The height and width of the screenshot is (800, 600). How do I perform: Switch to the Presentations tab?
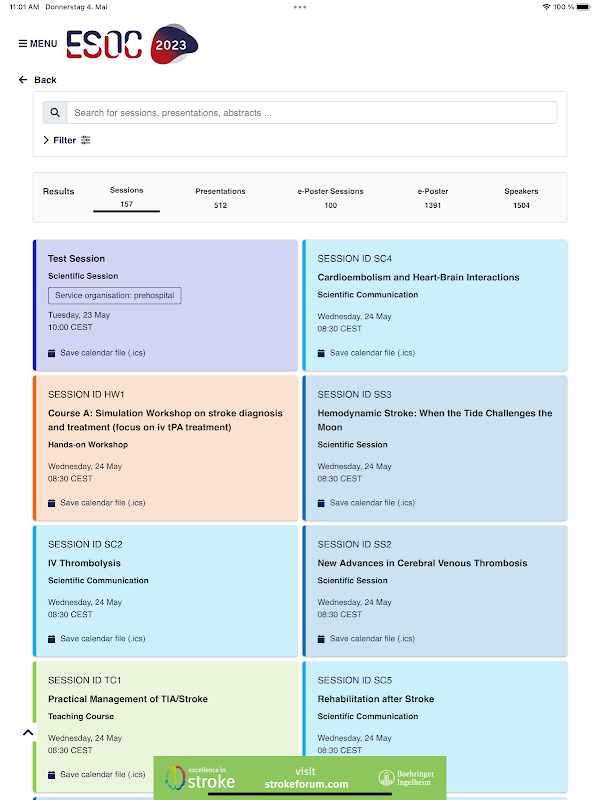pos(220,197)
